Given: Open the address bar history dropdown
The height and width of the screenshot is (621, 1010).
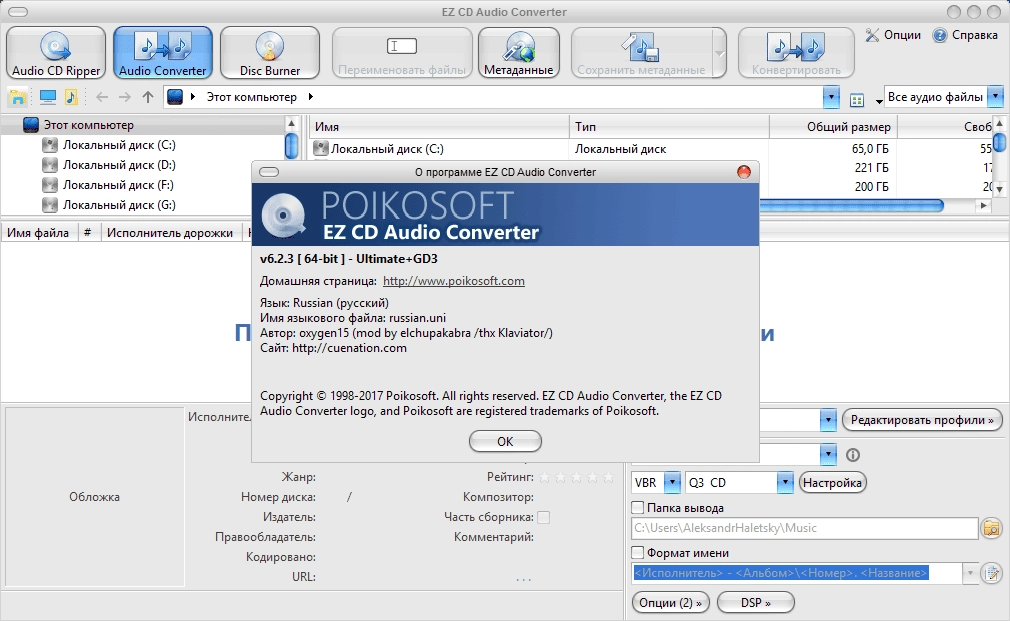Looking at the screenshot, I should (831, 97).
